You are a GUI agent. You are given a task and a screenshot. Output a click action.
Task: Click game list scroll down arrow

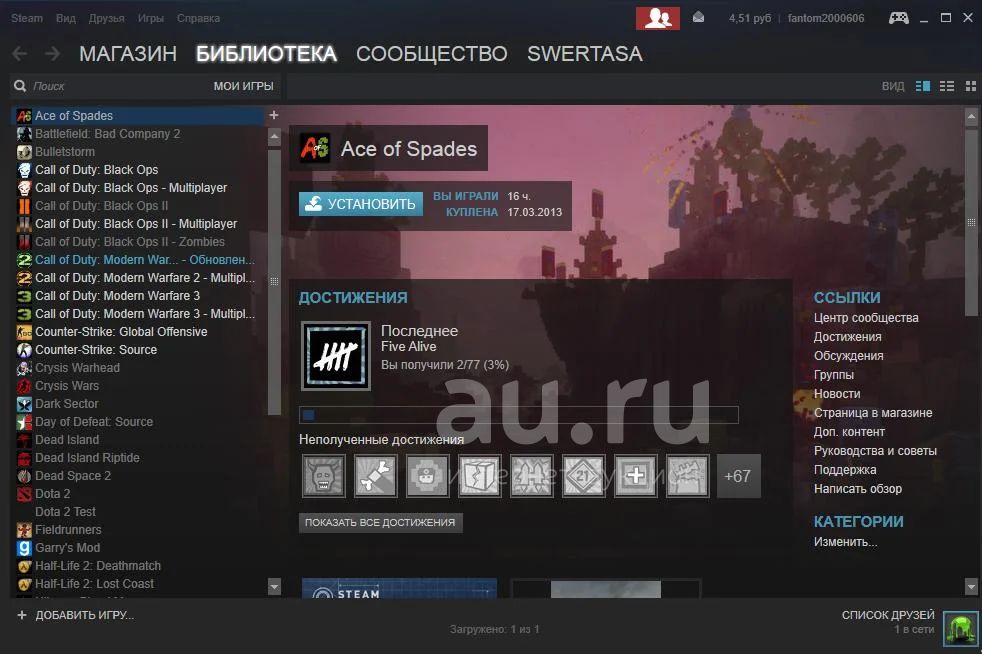274,586
